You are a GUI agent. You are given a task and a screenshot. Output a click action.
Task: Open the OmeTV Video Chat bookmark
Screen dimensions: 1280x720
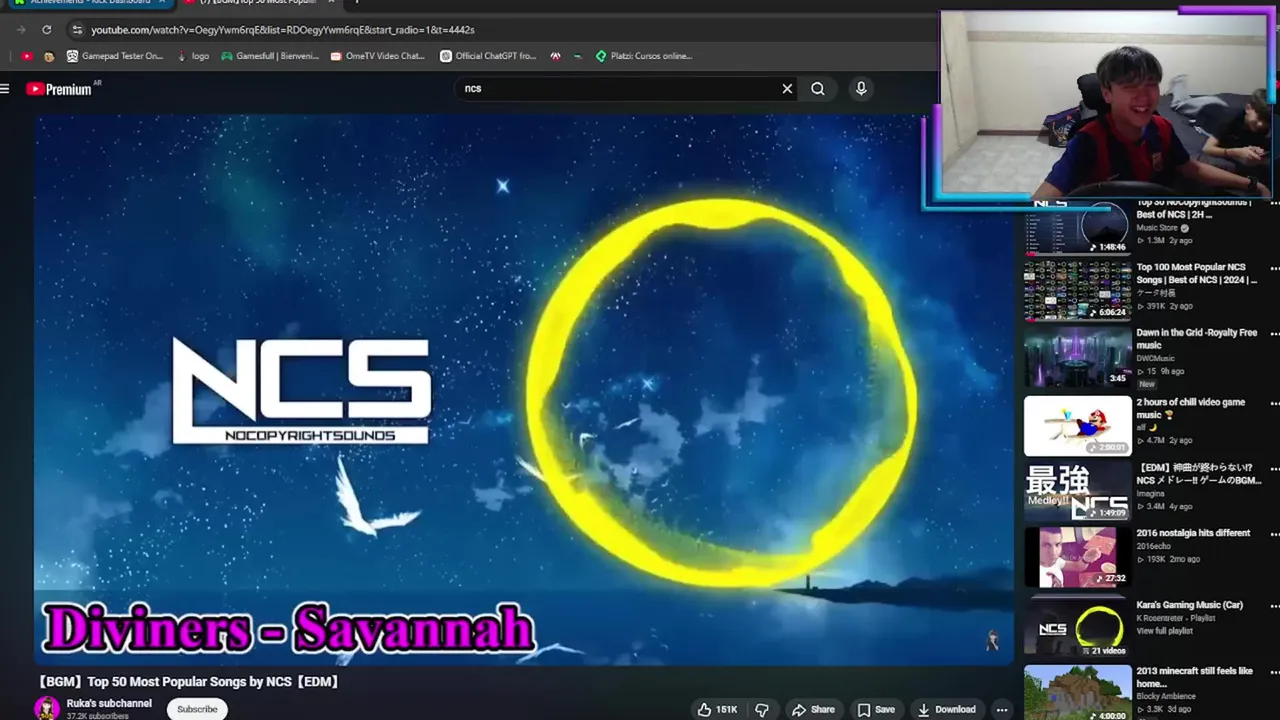(x=378, y=56)
